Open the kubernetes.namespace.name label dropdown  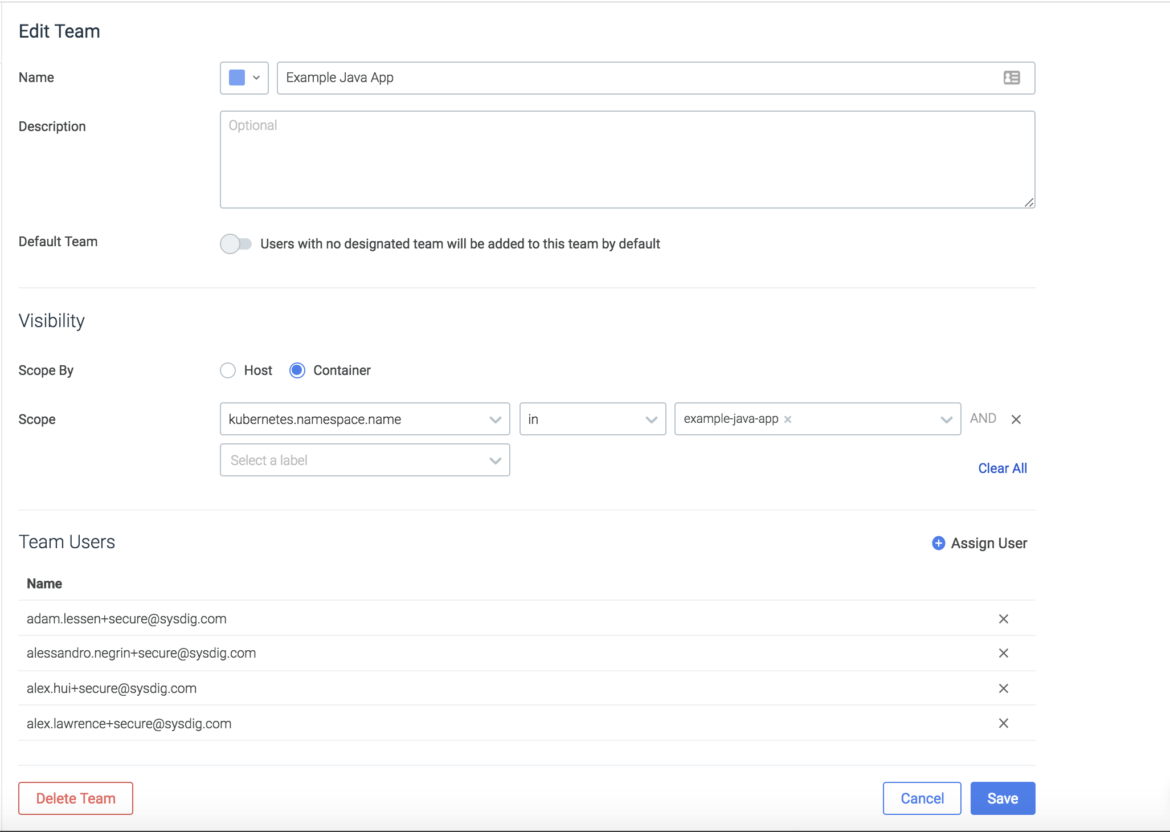(x=364, y=419)
